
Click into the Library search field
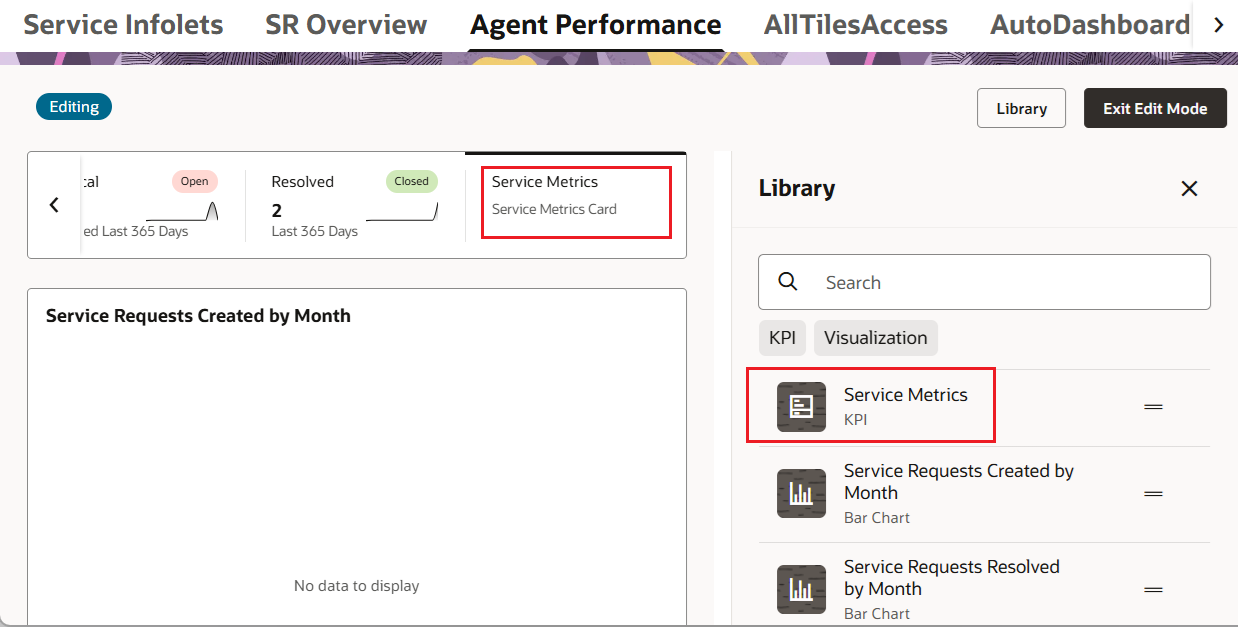click(984, 282)
